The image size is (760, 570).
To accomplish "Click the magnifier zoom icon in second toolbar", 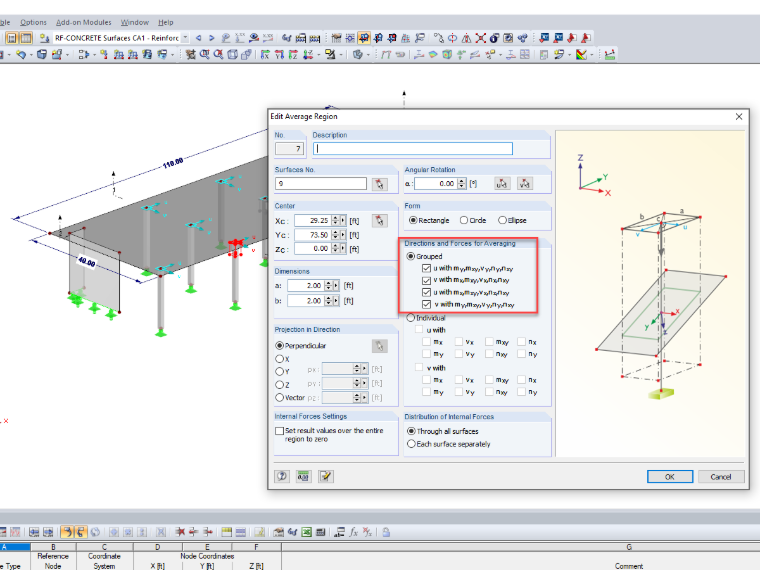I will [205, 55].
